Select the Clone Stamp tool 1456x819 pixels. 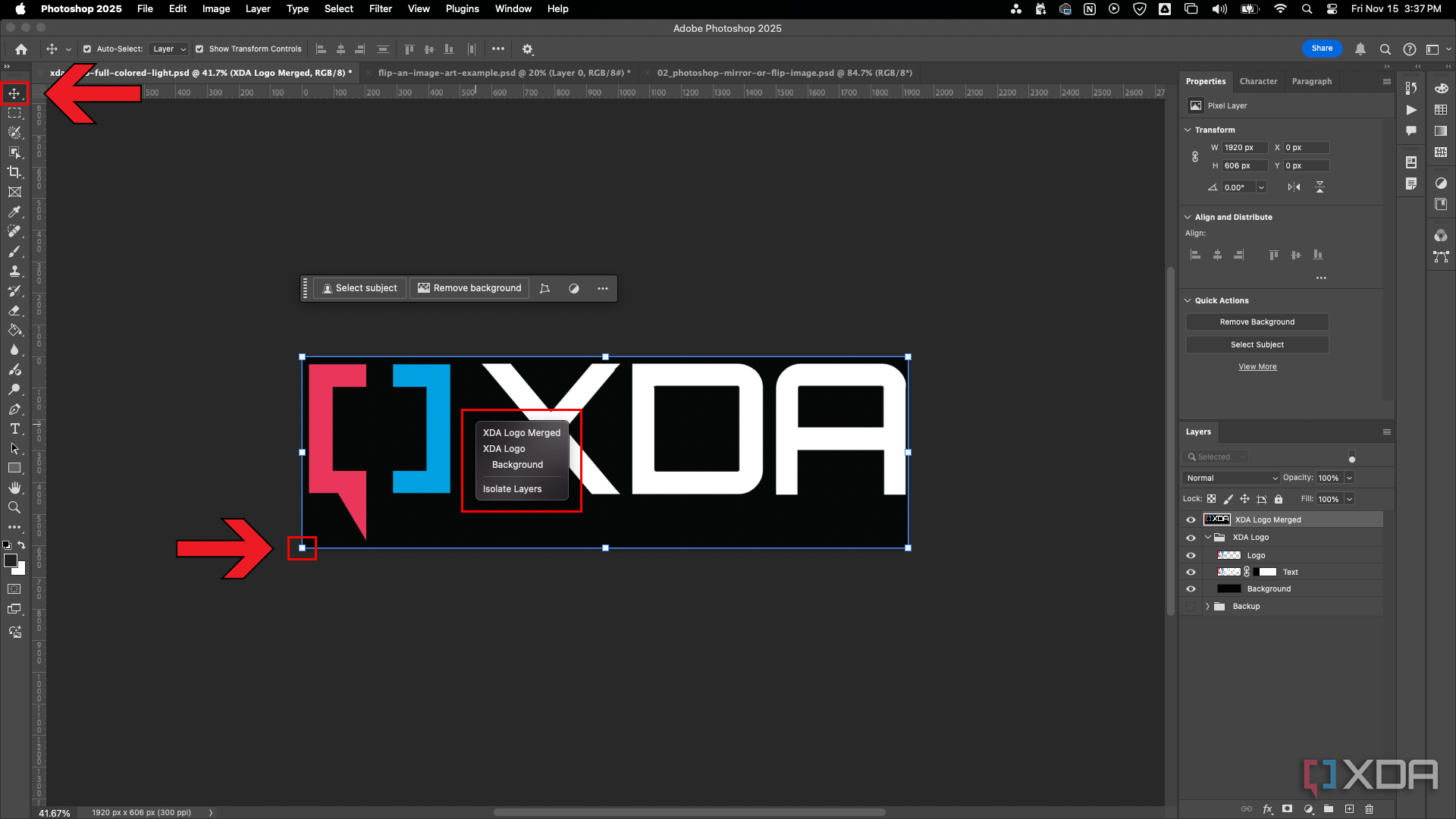(14, 271)
